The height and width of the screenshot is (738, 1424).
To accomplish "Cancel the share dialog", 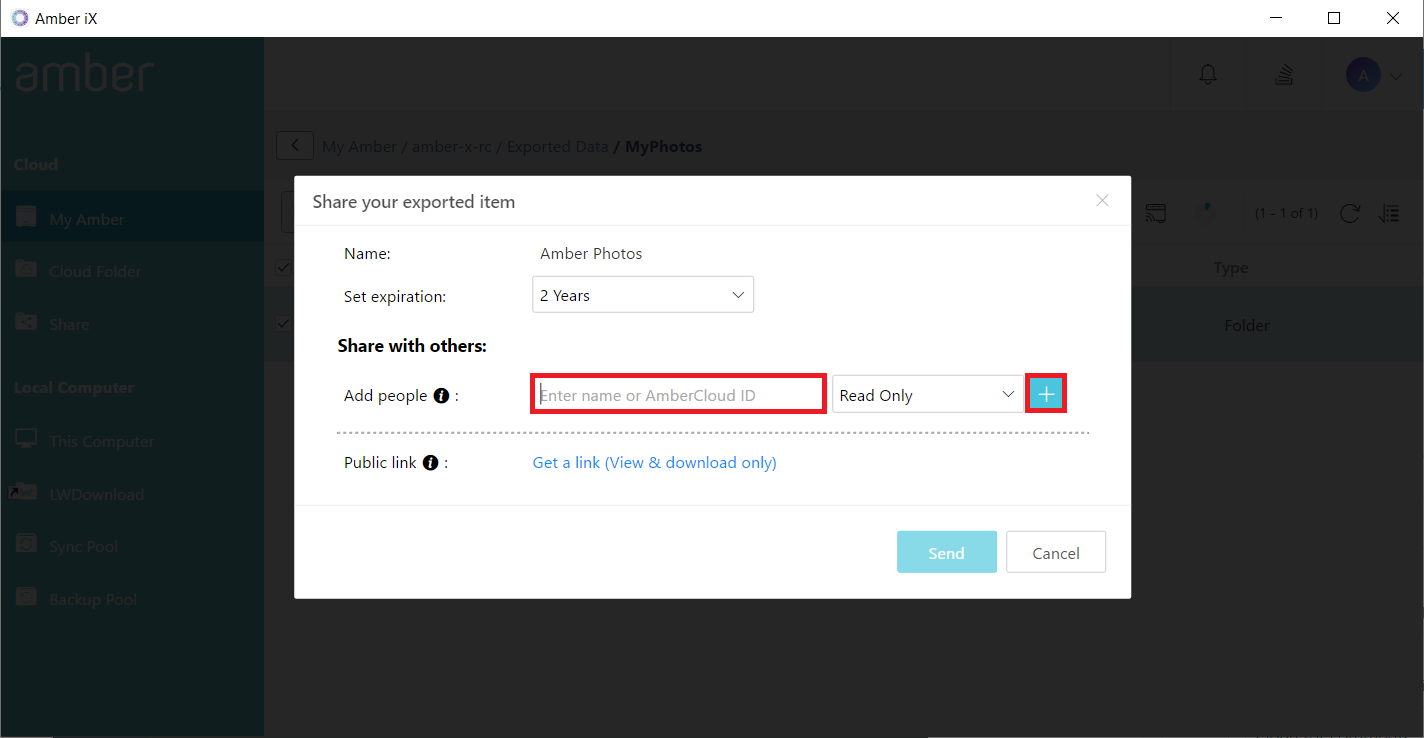I will point(1056,552).
